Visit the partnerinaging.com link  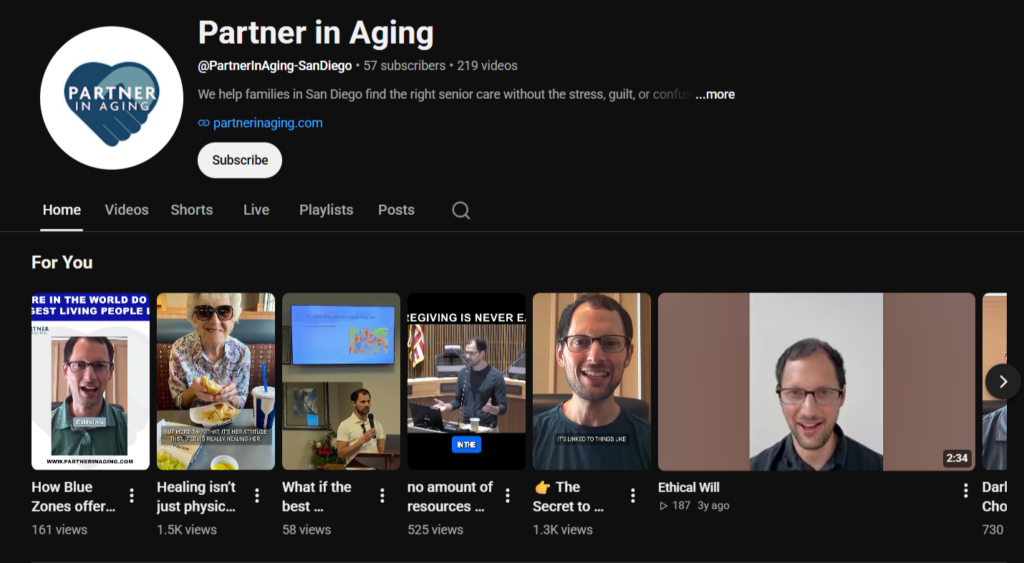click(x=268, y=123)
